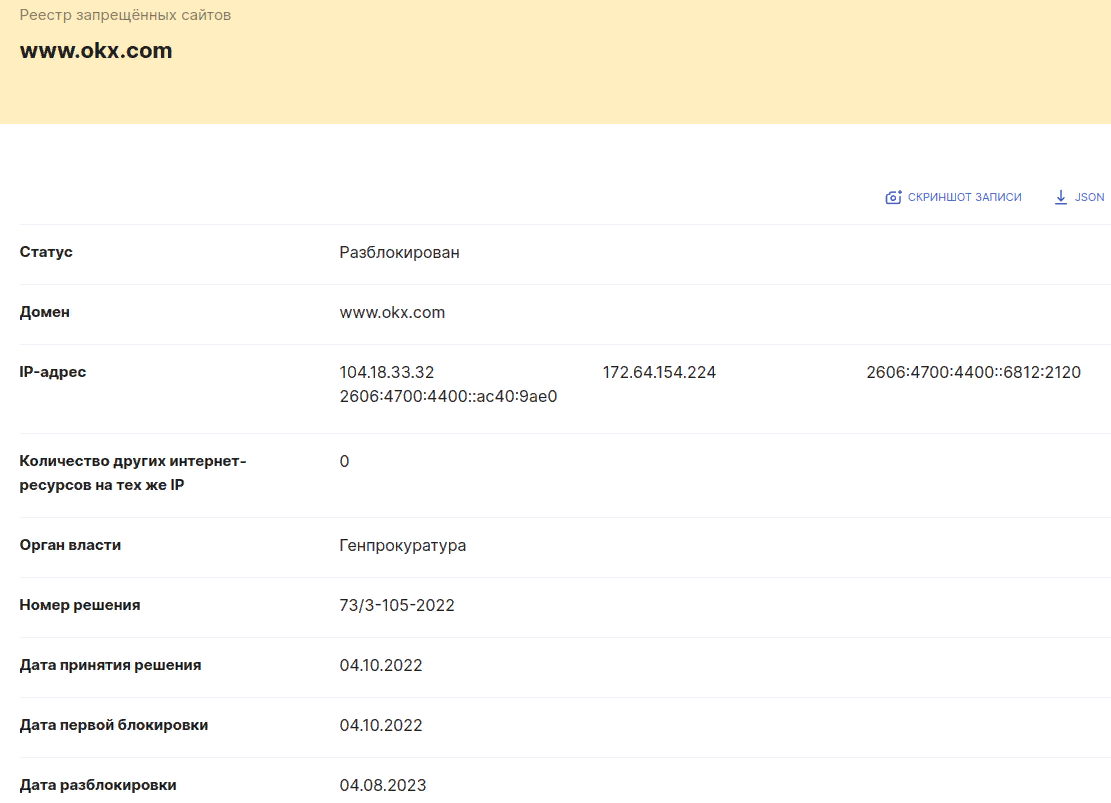Click IPv6 address 2606:4700:4400::6812:2120
The image size is (1111, 803).
coord(974,372)
